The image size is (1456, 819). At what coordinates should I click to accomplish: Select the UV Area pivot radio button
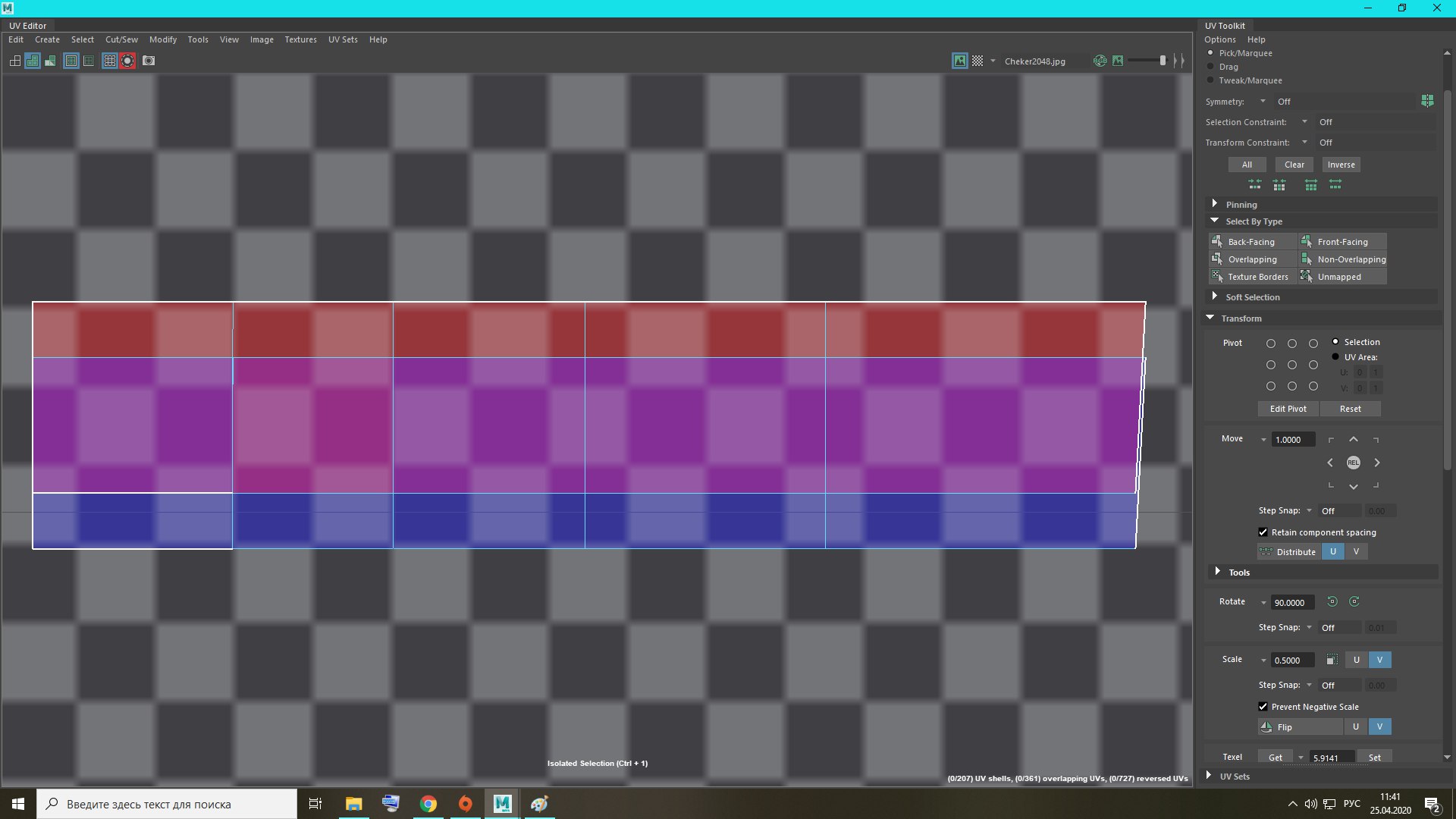pyautogui.click(x=1335, y=356)
